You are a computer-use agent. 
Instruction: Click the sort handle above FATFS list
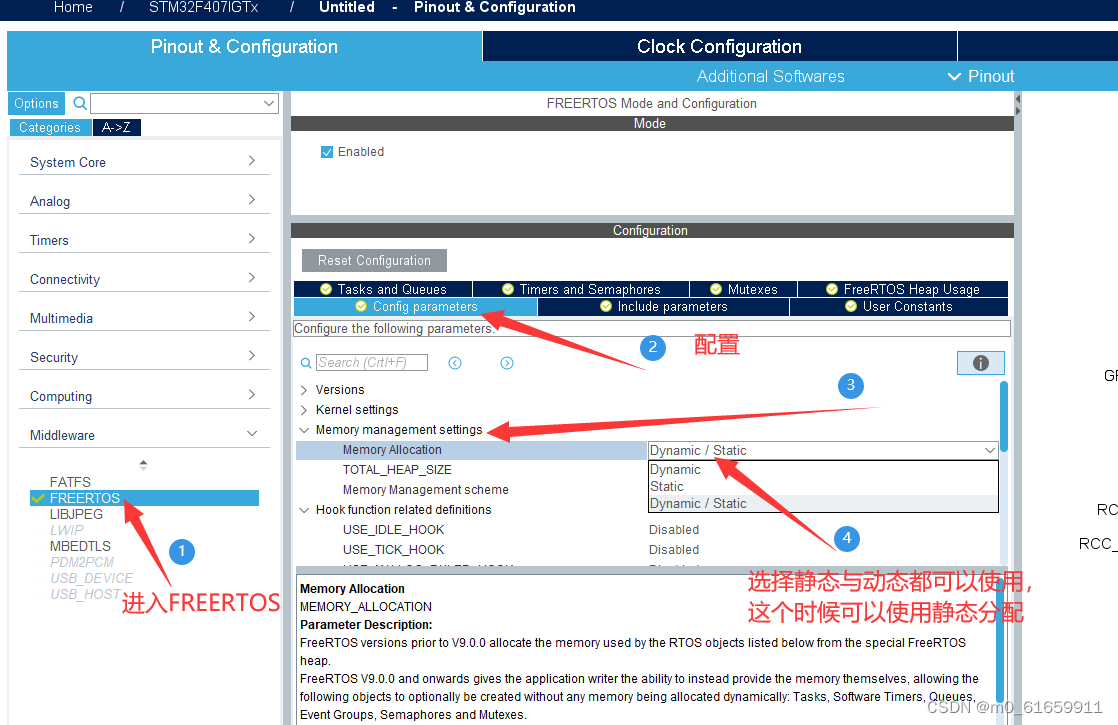coord(143,465)
